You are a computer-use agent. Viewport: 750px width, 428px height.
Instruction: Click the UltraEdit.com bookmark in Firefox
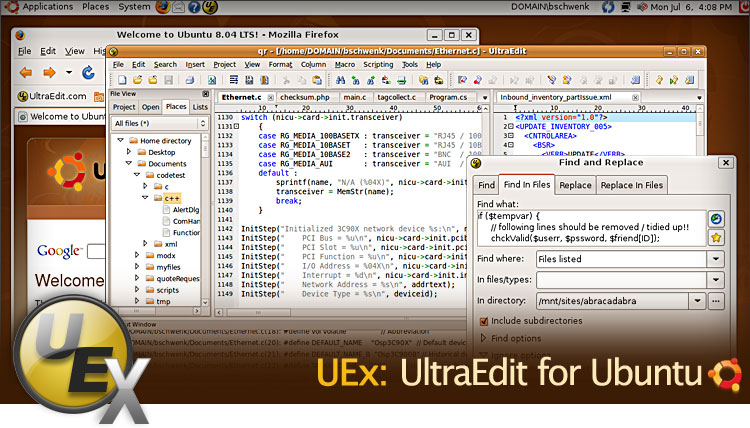52,96
